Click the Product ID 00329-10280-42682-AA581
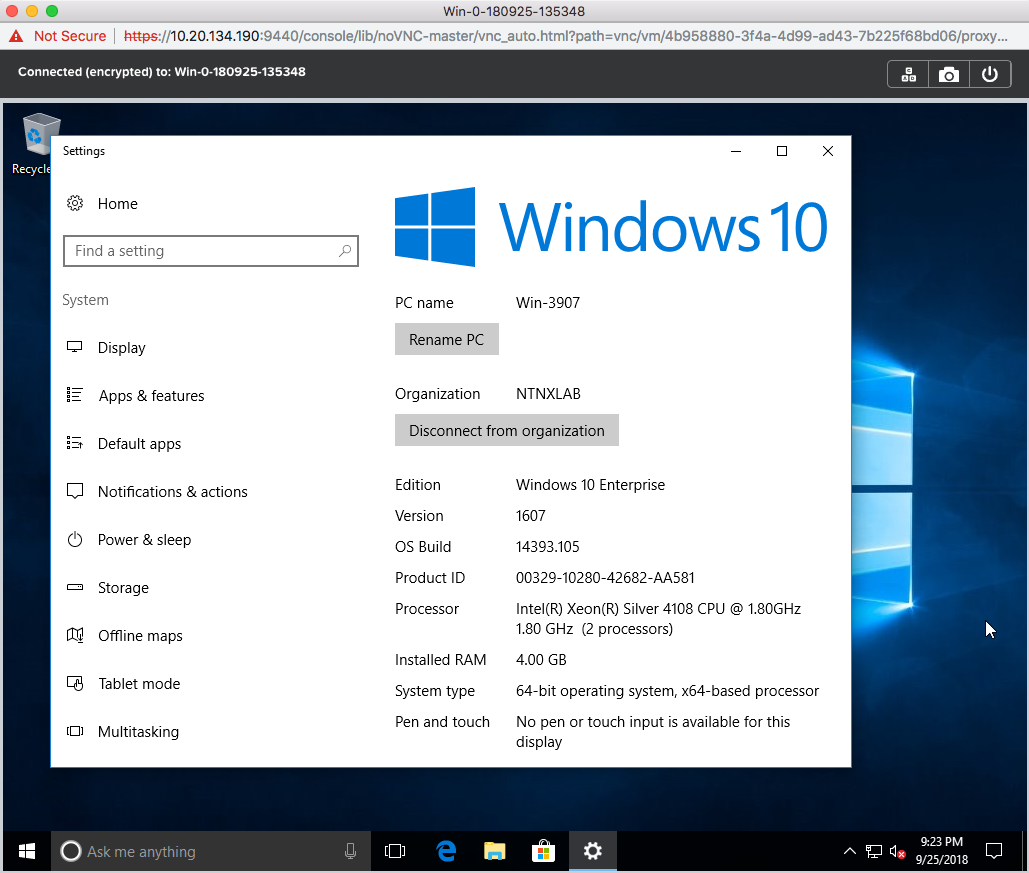The height and width of the screenshot is (873, 1029). (605, 578)
